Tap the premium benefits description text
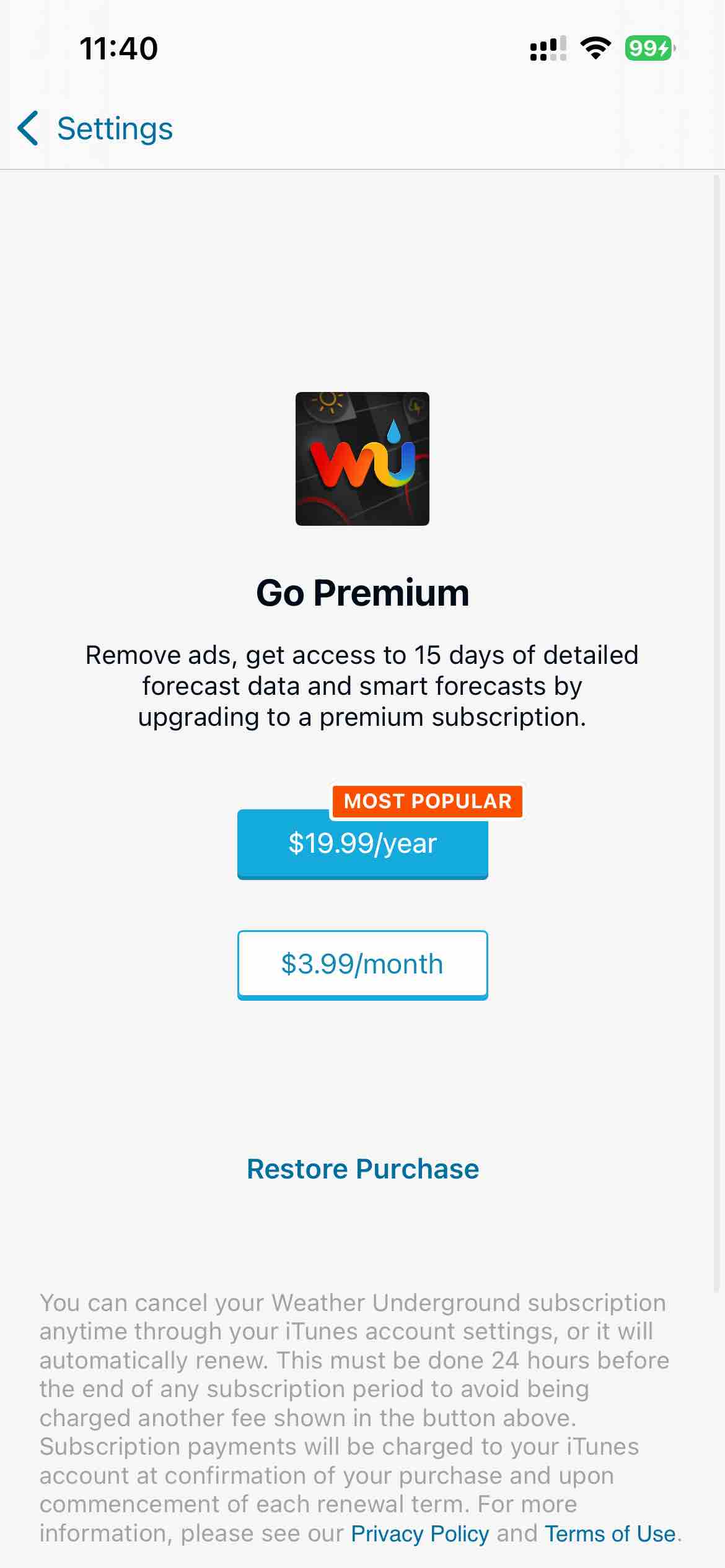 [x=362, y=686]
